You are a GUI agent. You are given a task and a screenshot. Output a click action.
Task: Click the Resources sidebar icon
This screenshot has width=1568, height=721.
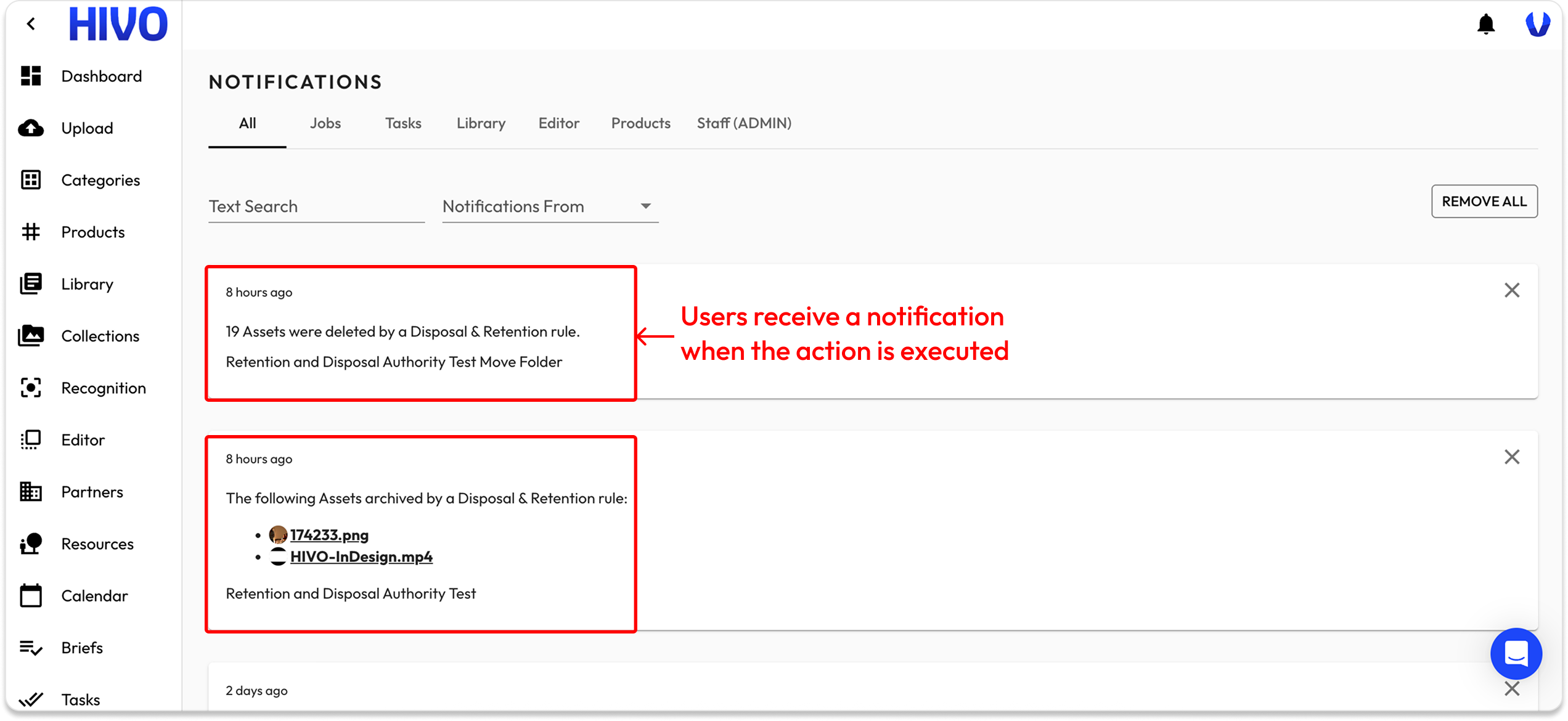[31, 544]
